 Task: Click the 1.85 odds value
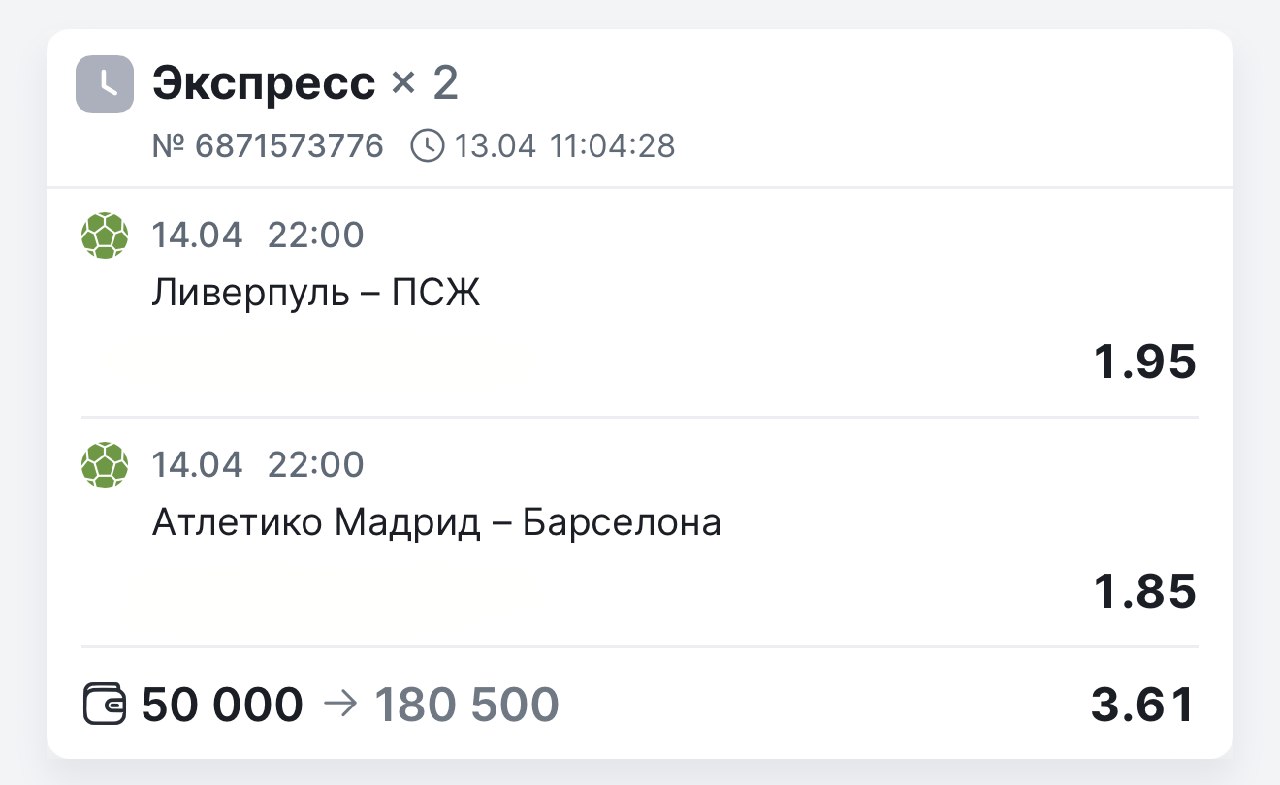click(1145, 592)
